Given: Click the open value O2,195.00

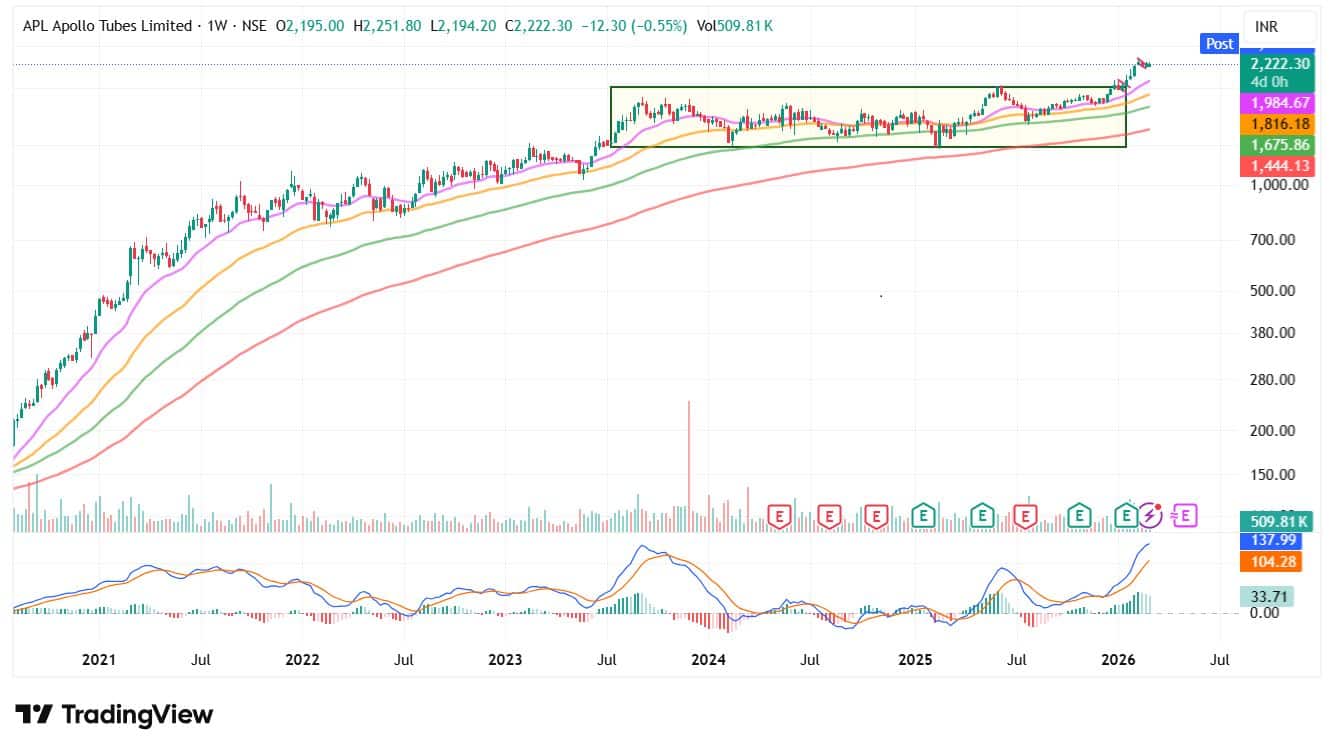Looking at the screenshot, I should click(310, 26).
